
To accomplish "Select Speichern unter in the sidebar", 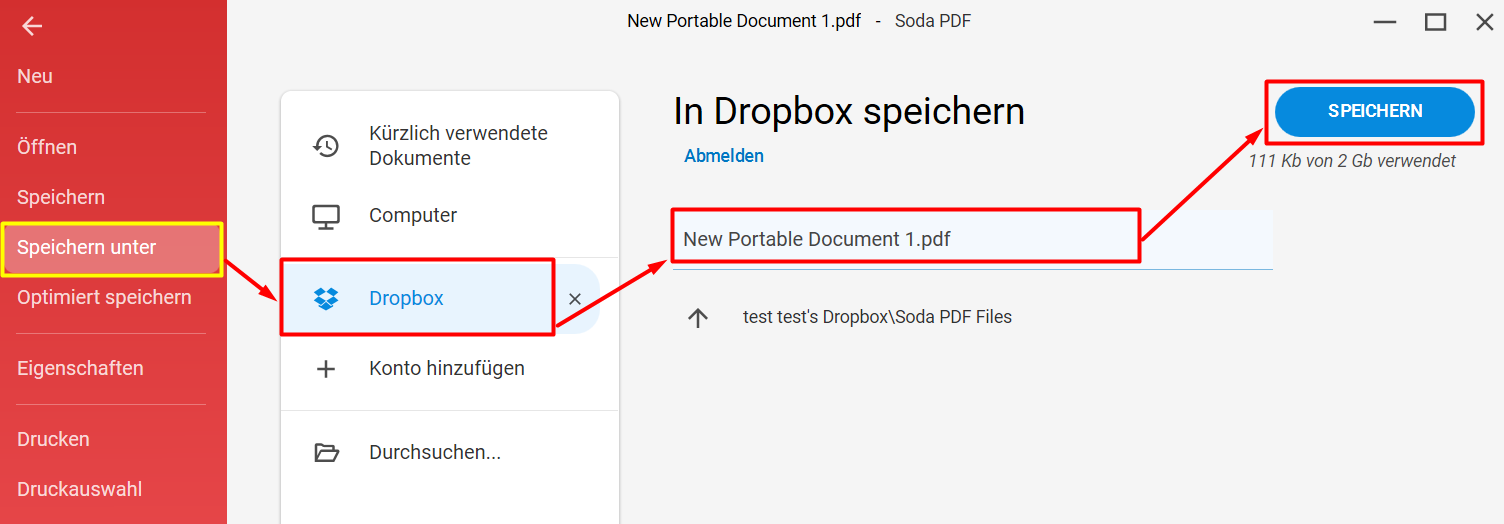I will (x=111, y=249).
